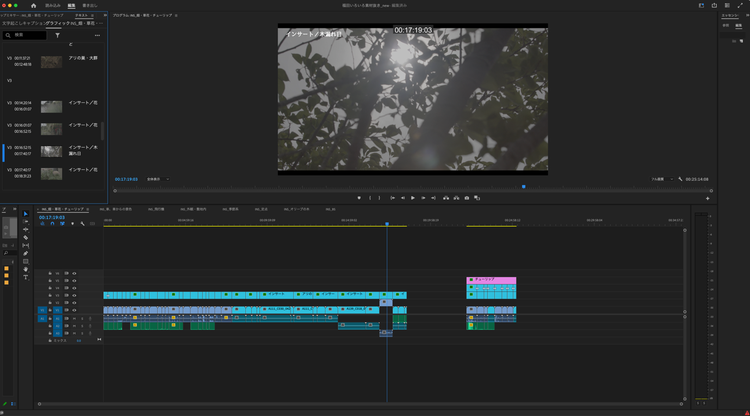Image resolution: width=750 pixels, height=416 pixels.
Task: Open Program monitor panel menu
Action: pyautogui.click(x=176, y=15)
